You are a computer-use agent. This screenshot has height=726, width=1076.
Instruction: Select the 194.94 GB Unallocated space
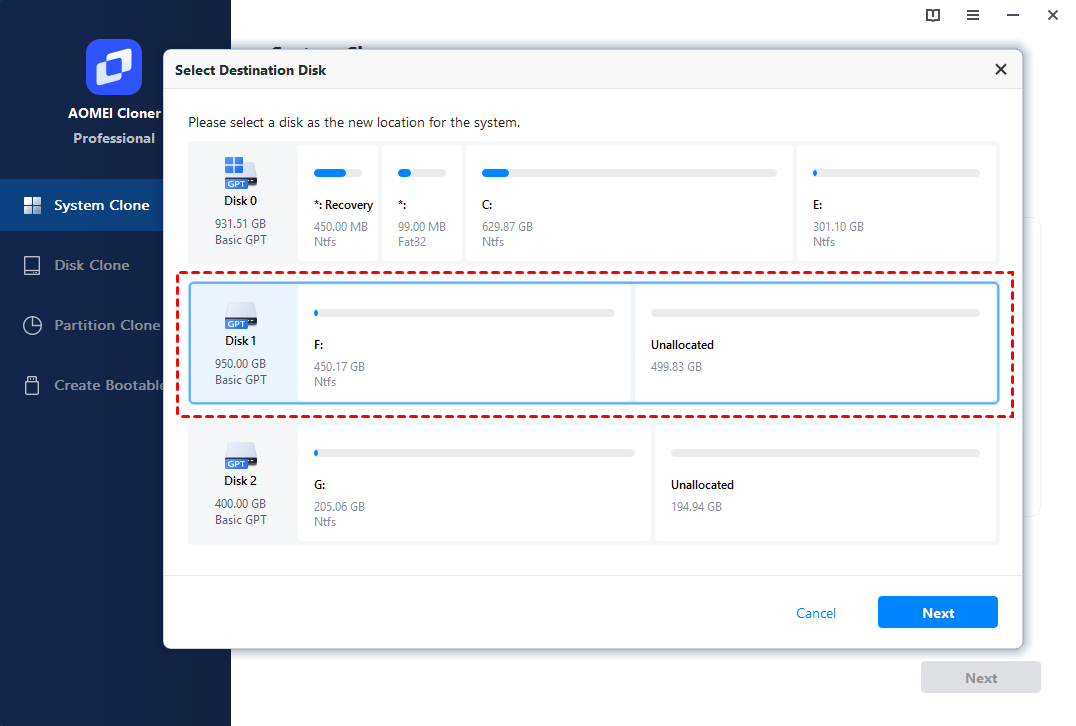[x=826, y=483]
